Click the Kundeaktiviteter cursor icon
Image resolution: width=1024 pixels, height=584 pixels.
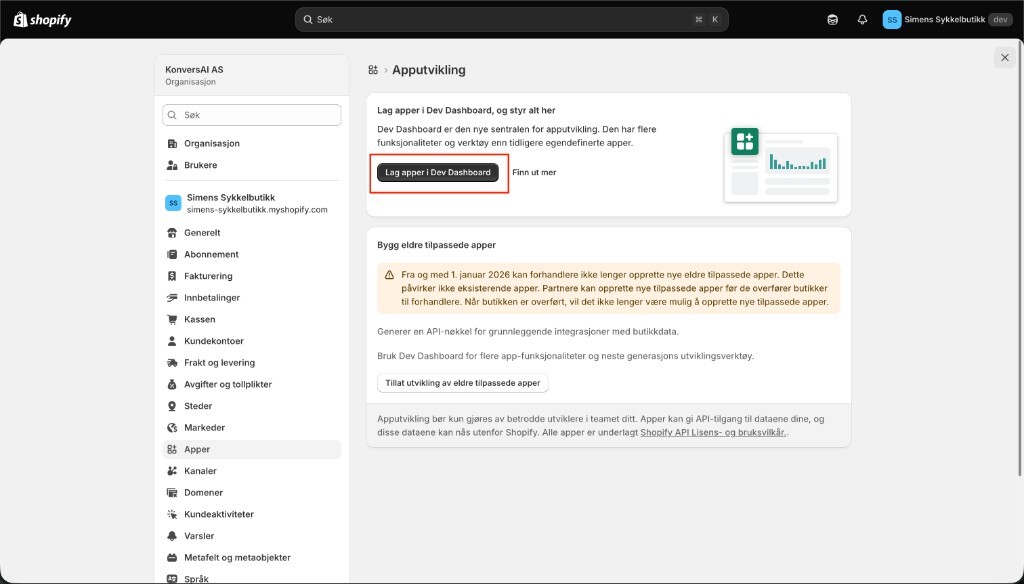tap(172, 514)
